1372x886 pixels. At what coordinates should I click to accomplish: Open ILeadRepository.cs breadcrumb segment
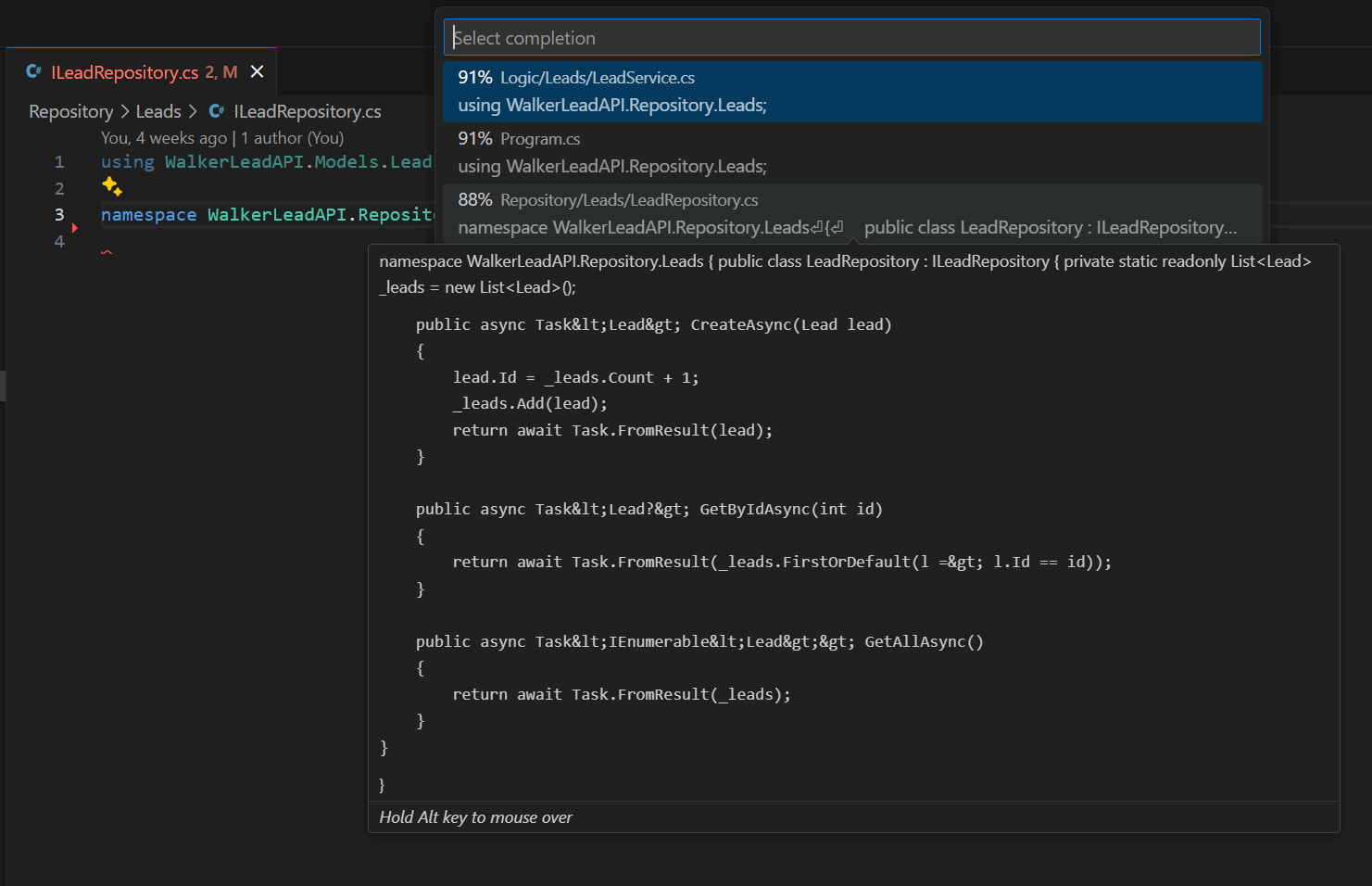308,111
